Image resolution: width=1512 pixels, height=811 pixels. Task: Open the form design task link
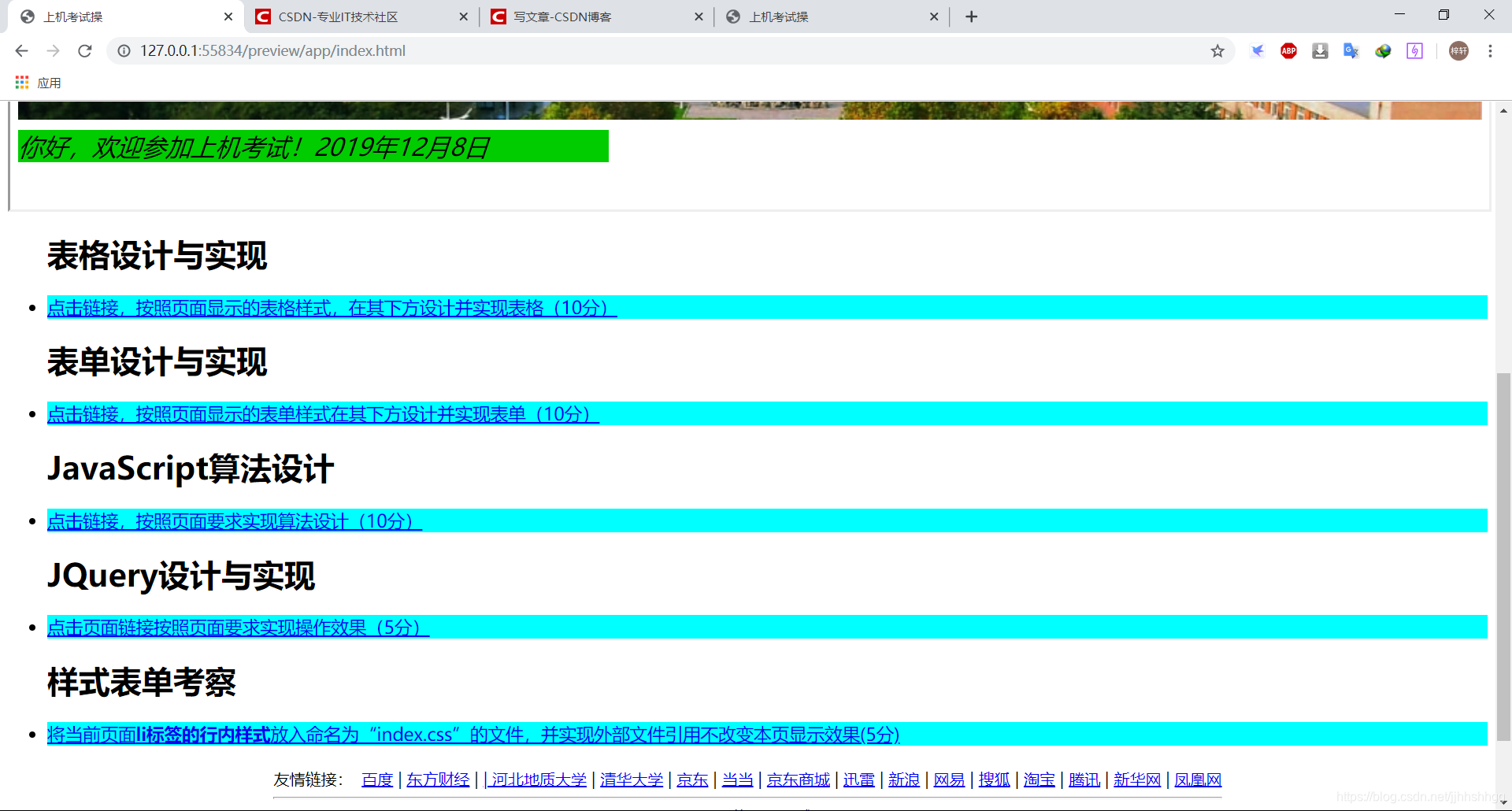click(x=323, y=414)
